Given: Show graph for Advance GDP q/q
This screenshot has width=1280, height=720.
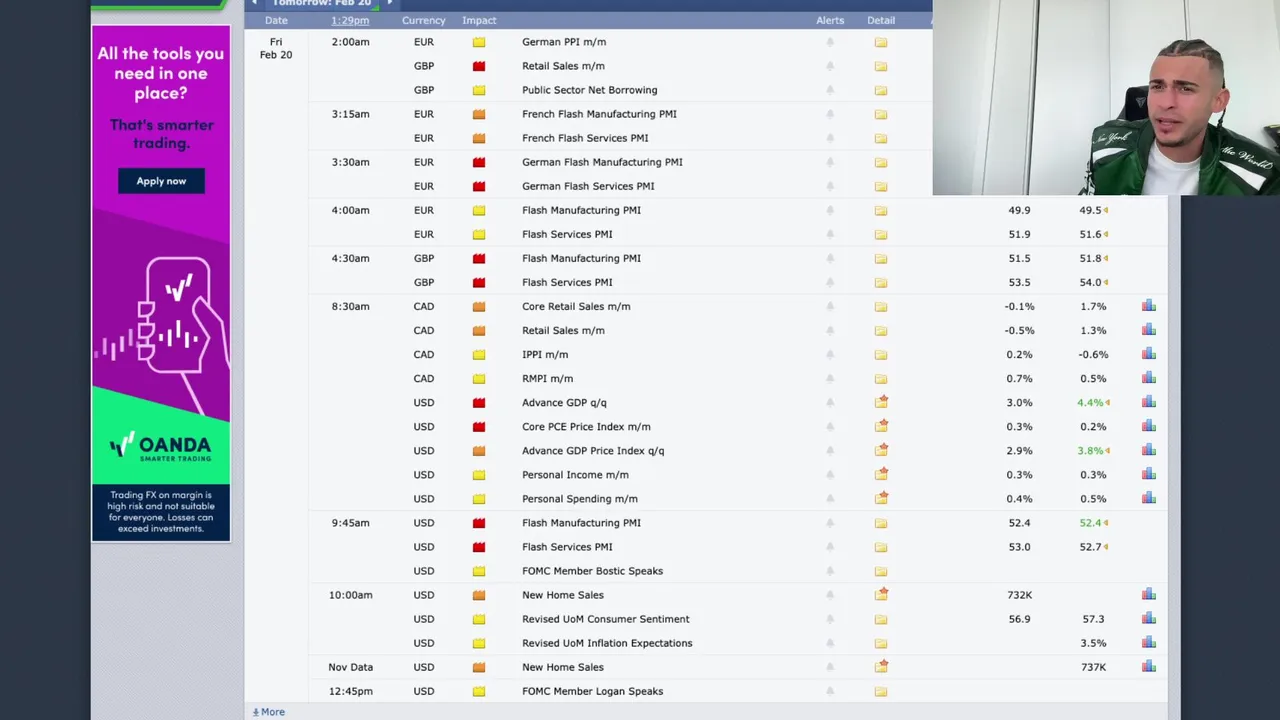Looking at the screenshot, I should (x=1149, y=402).
